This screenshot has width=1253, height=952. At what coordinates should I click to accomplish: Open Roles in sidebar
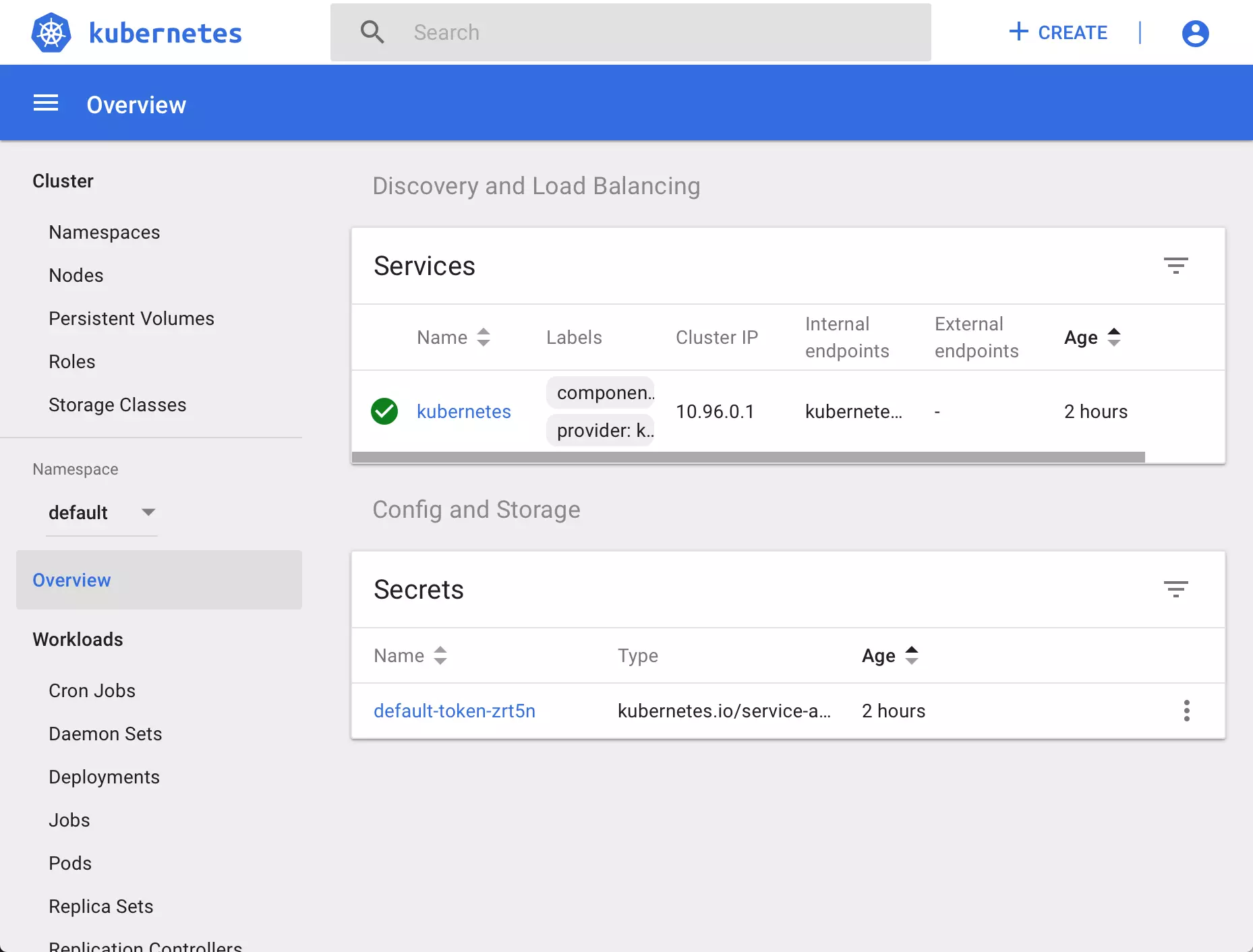click(72, 361)
